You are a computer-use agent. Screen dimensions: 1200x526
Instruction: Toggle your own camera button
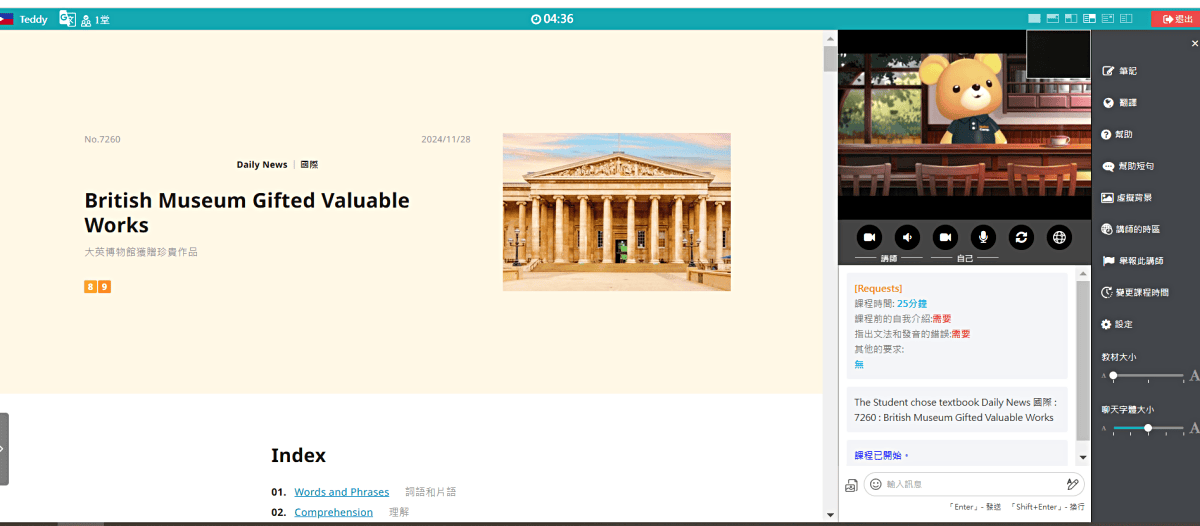pyautogui.click(x=945, y=237)
